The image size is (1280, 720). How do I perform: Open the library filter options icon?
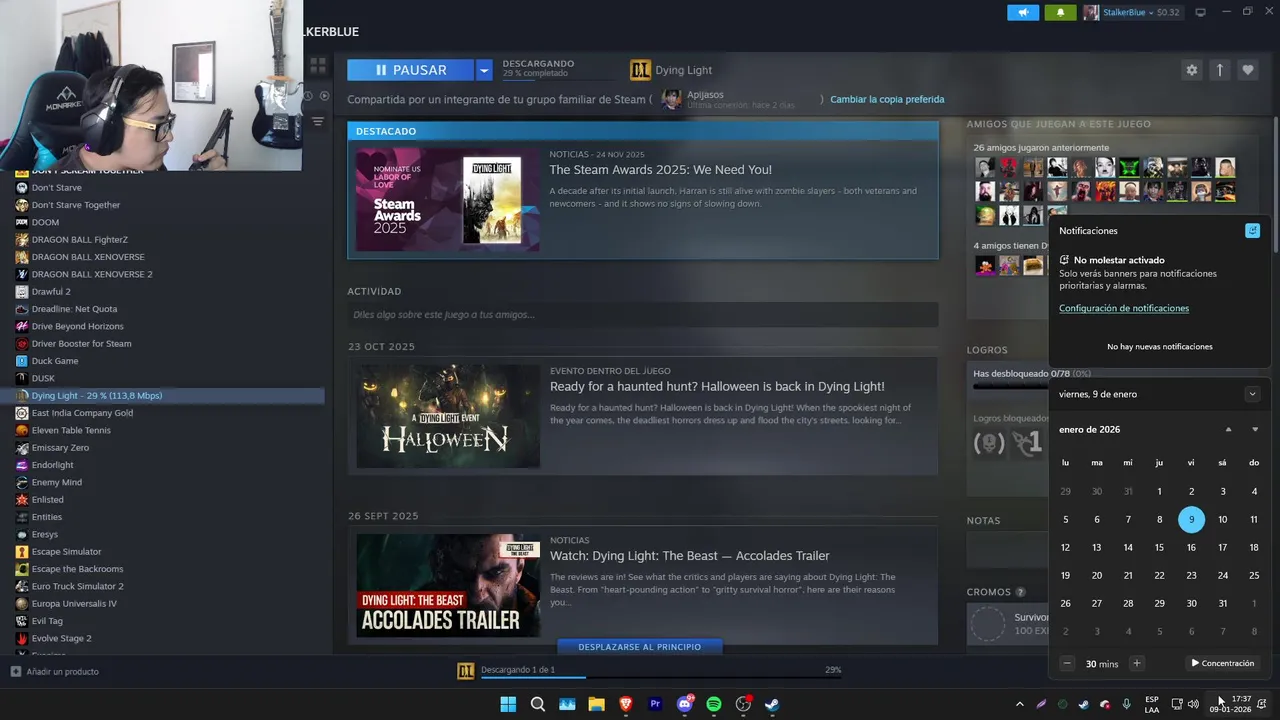[x=317, y=121]
